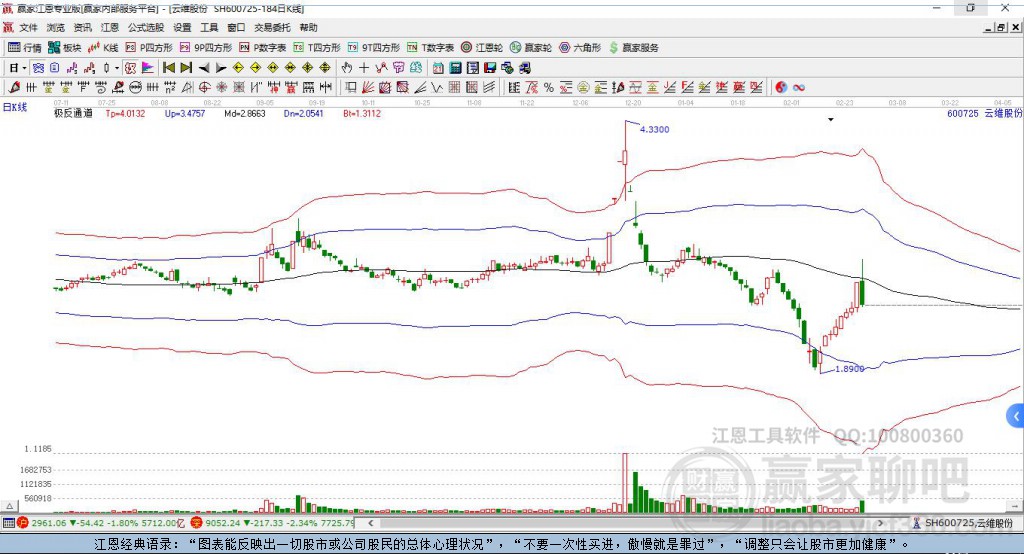Open the 文件 menu
The image size is (1024, 554).
[28, 27]
